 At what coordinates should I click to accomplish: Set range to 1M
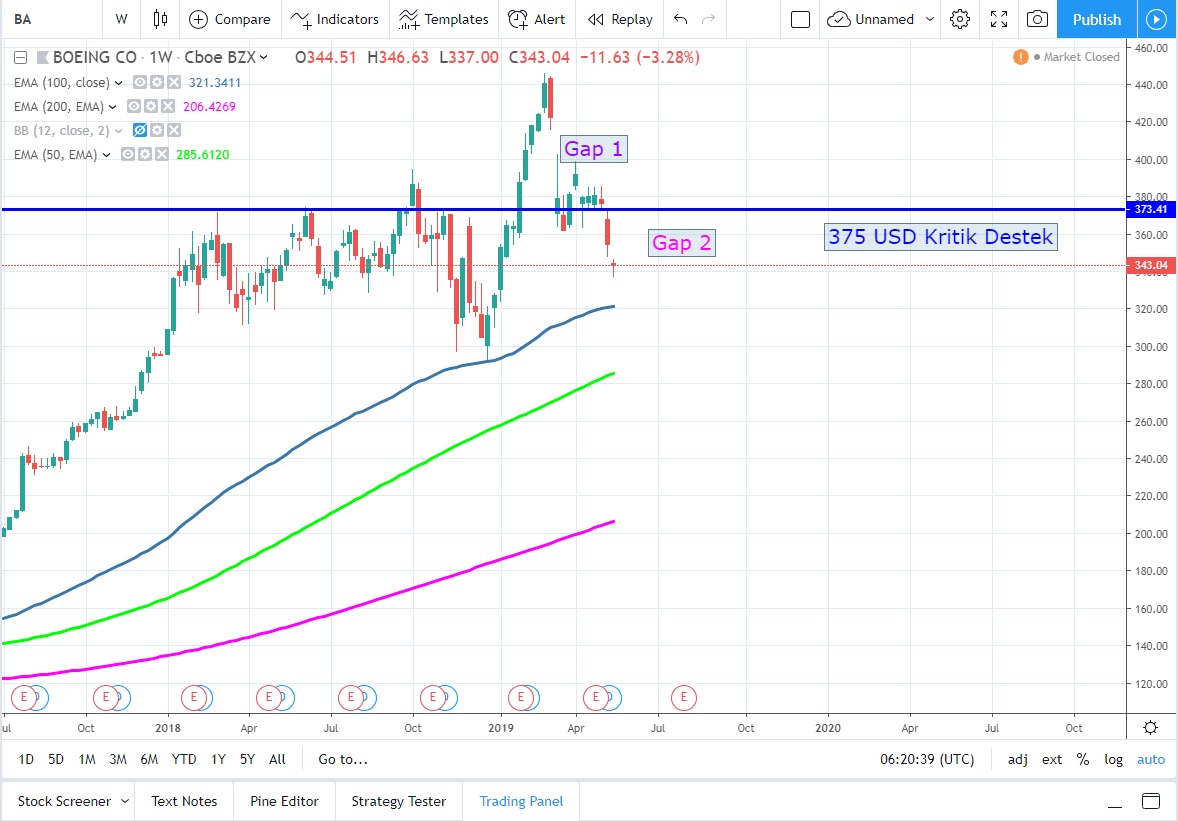(86, 759)
